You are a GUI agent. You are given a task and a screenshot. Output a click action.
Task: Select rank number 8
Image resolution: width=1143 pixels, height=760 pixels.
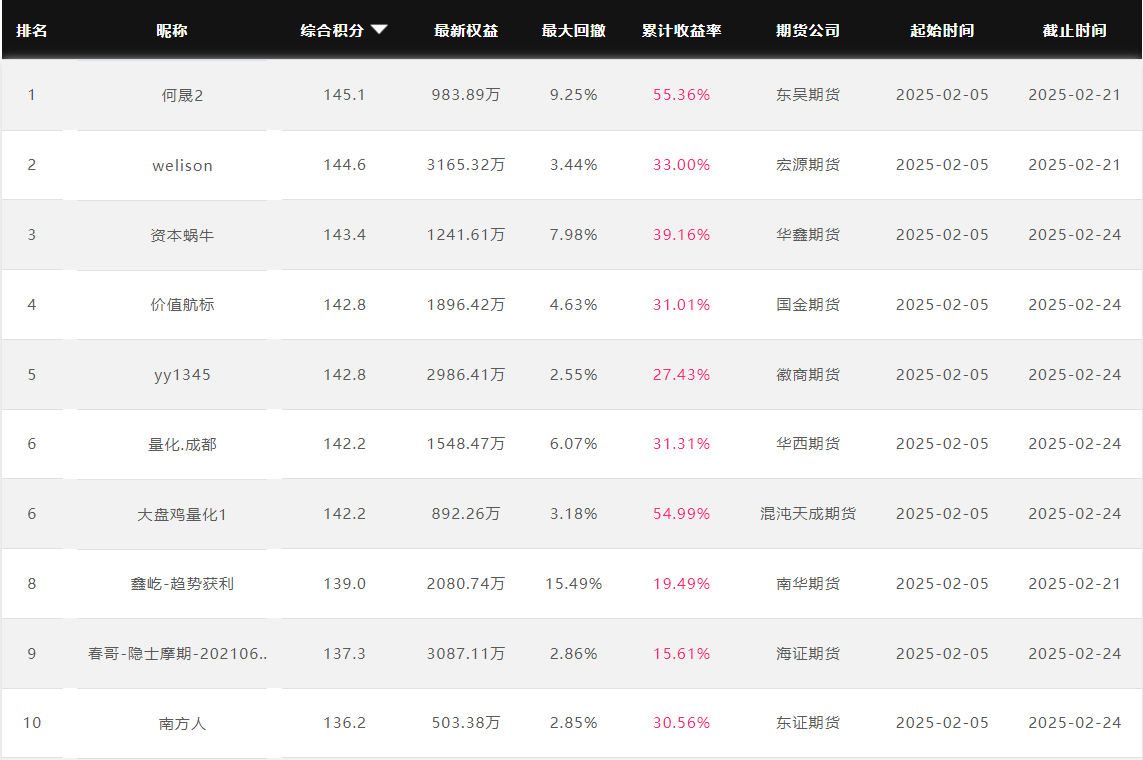click(x=32, y=584)
